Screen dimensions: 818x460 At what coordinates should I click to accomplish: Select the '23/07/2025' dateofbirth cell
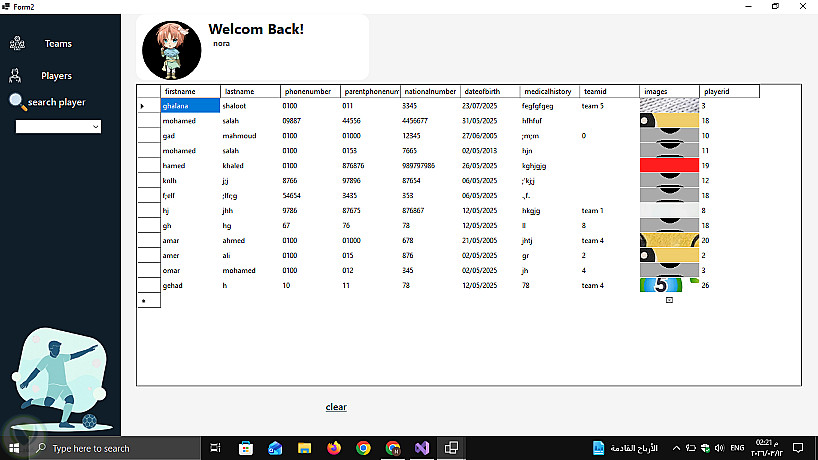pyautogui.click(x=490, y=106)
